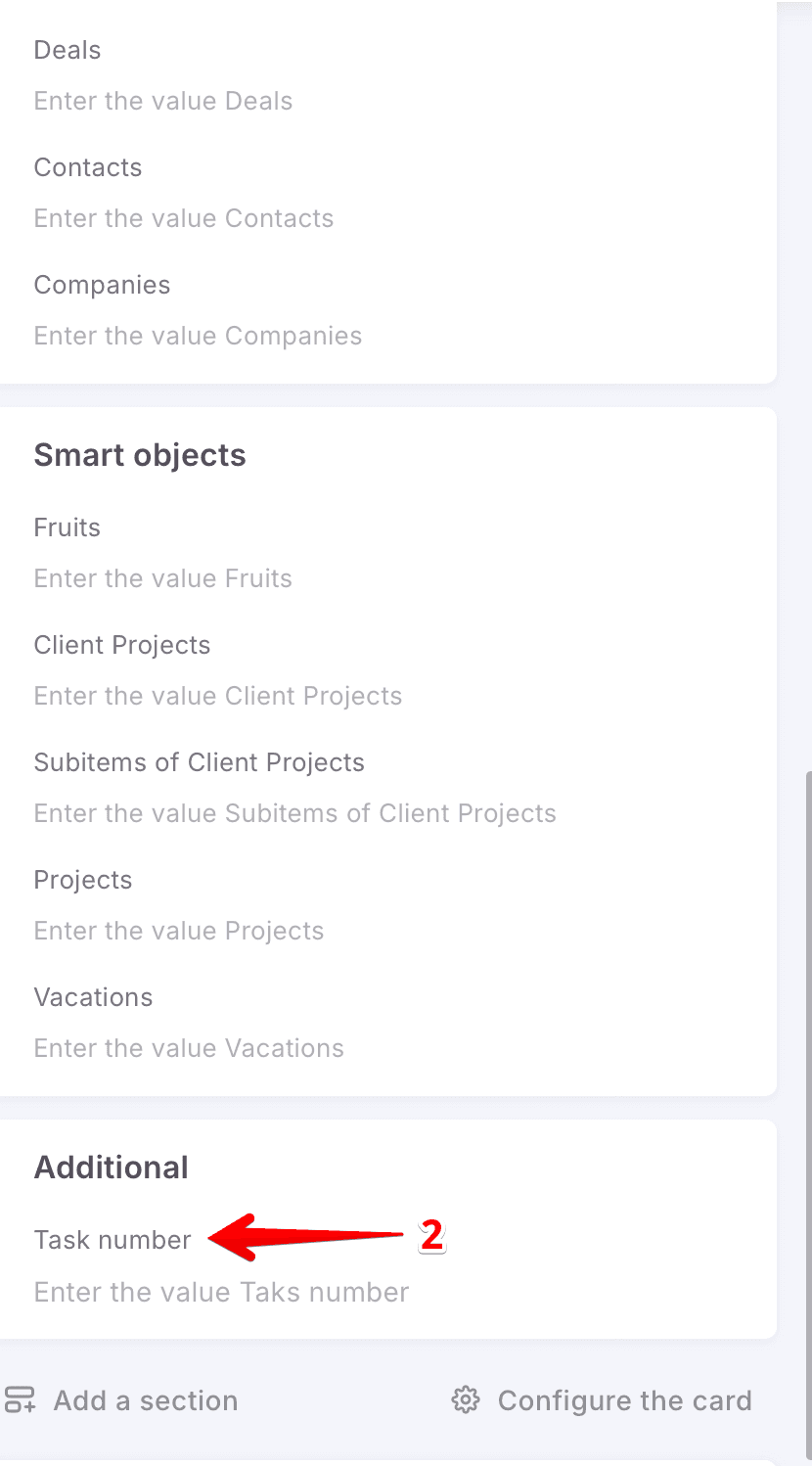
Task: Open Configure the card settings
Action: [624, 1400]
